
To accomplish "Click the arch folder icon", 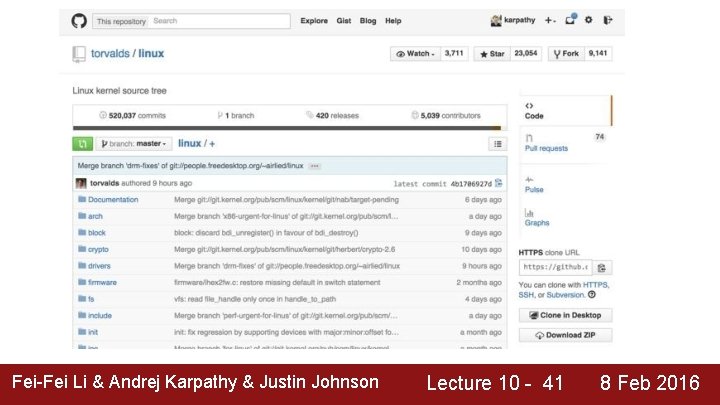I will (x=82, y=216).
